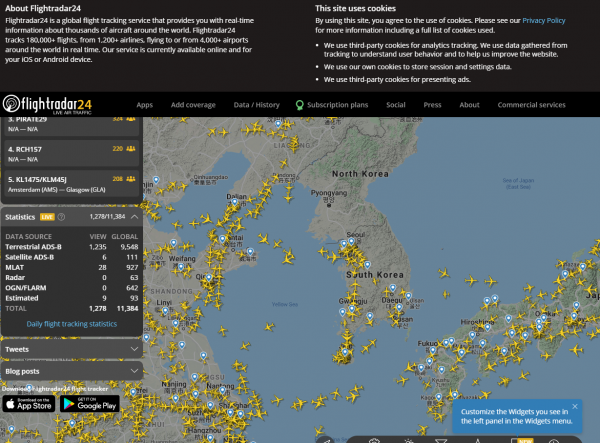The height and width of the screenshot is (443, 600).
Task: Click the Pyongyang city marker
Action: coord(329,205)
